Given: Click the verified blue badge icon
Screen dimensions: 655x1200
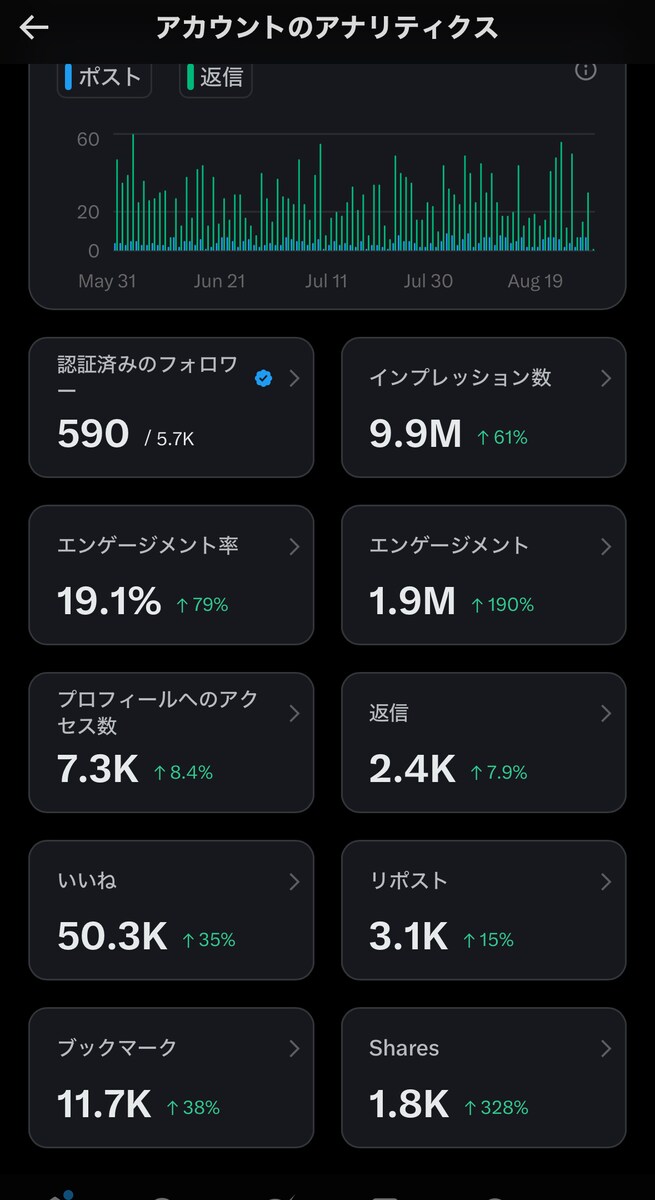Looking at the screenshot, I should 263,378.
